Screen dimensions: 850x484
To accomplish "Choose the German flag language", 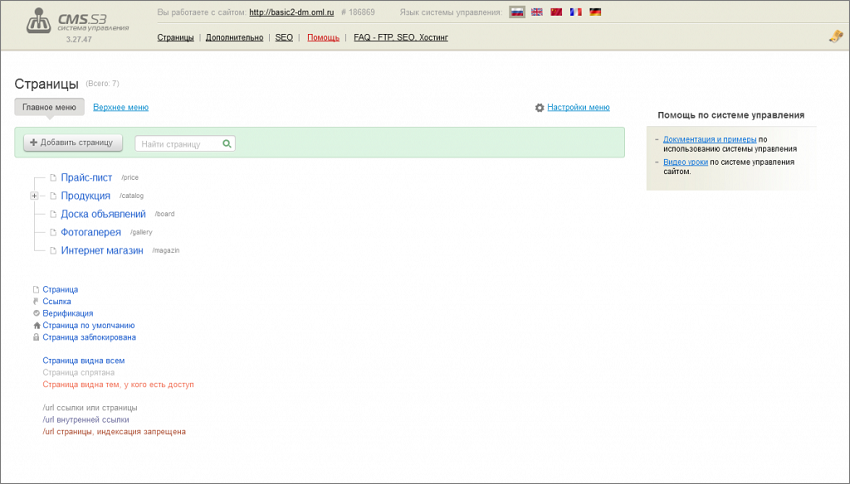I will point(595,12).
